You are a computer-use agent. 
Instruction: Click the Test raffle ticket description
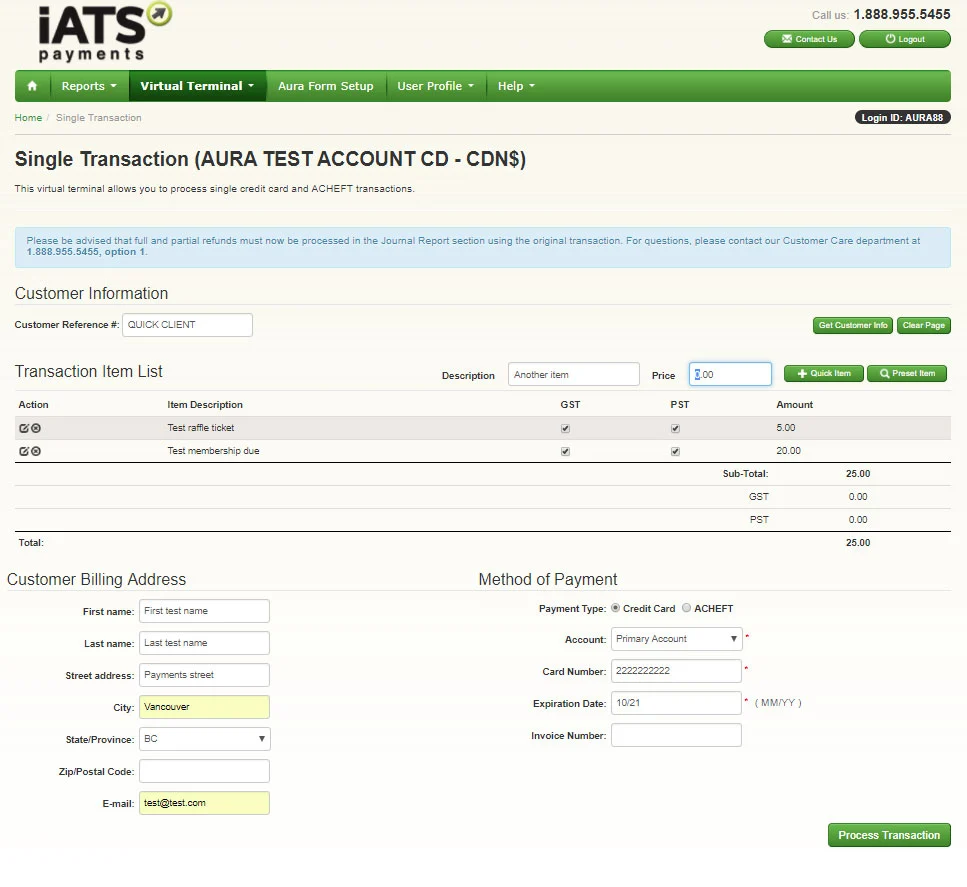pos(201,428)
